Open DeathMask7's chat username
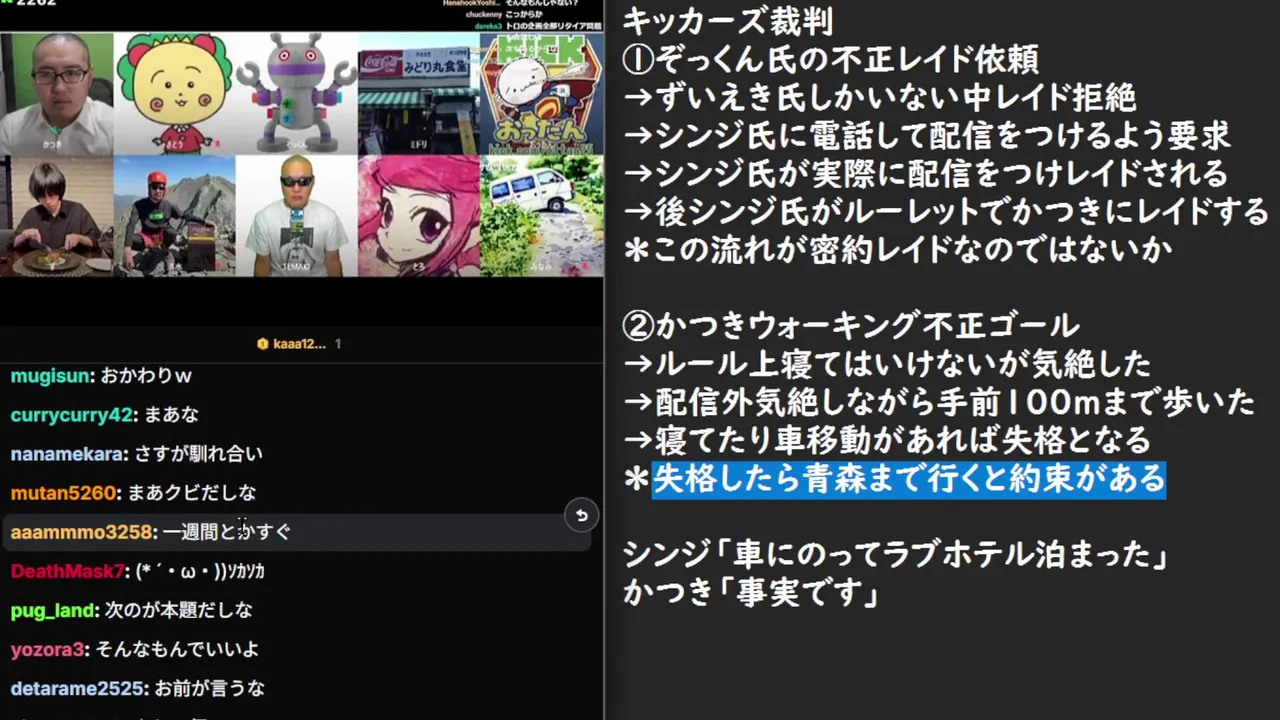 pyautogui.click(x=67, y=571)
